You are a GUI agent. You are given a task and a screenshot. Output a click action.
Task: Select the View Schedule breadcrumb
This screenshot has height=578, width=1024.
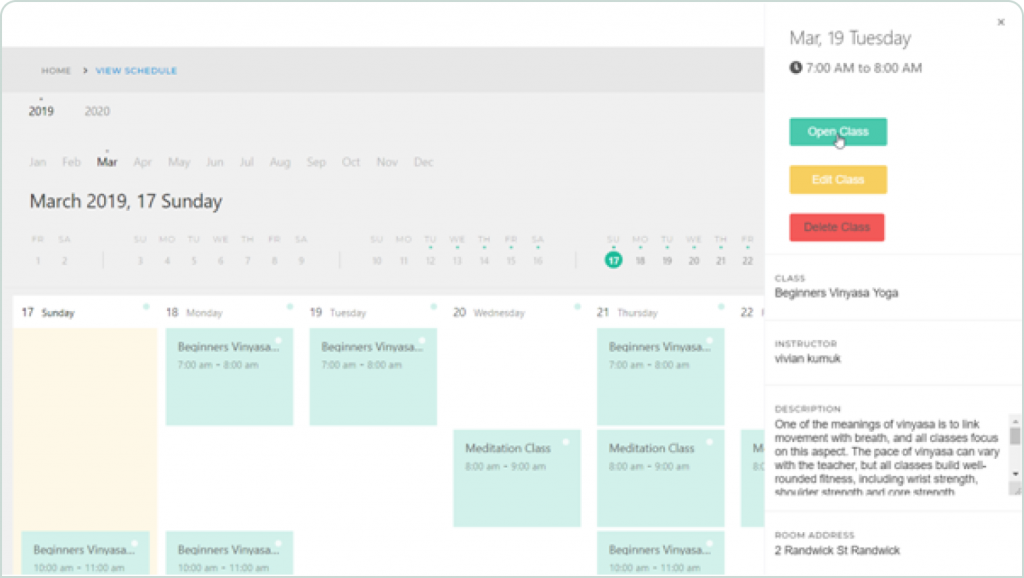click(135, 71)
